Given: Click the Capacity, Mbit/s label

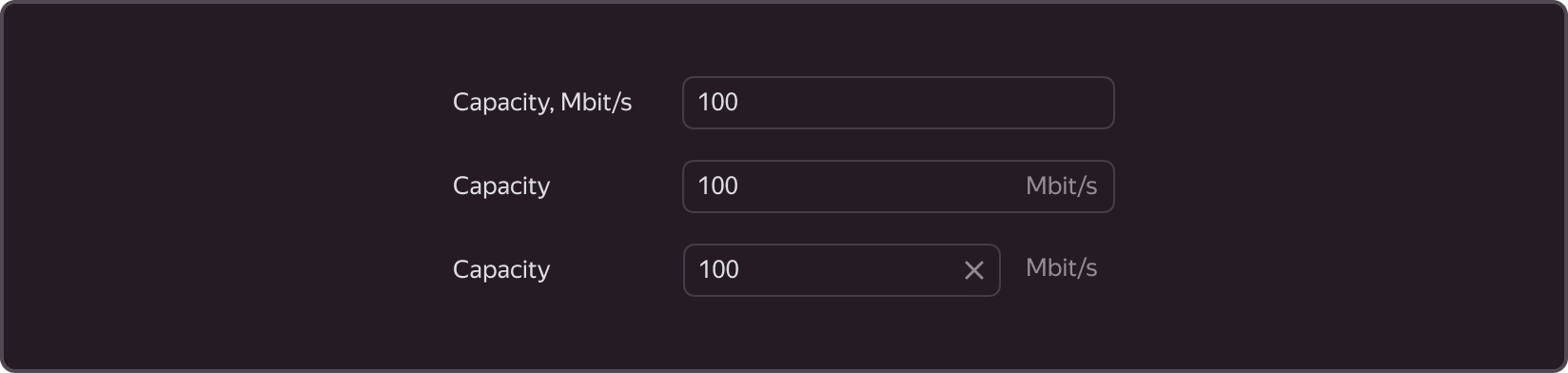Looking at the screenshot, I should tap(542, 103).
